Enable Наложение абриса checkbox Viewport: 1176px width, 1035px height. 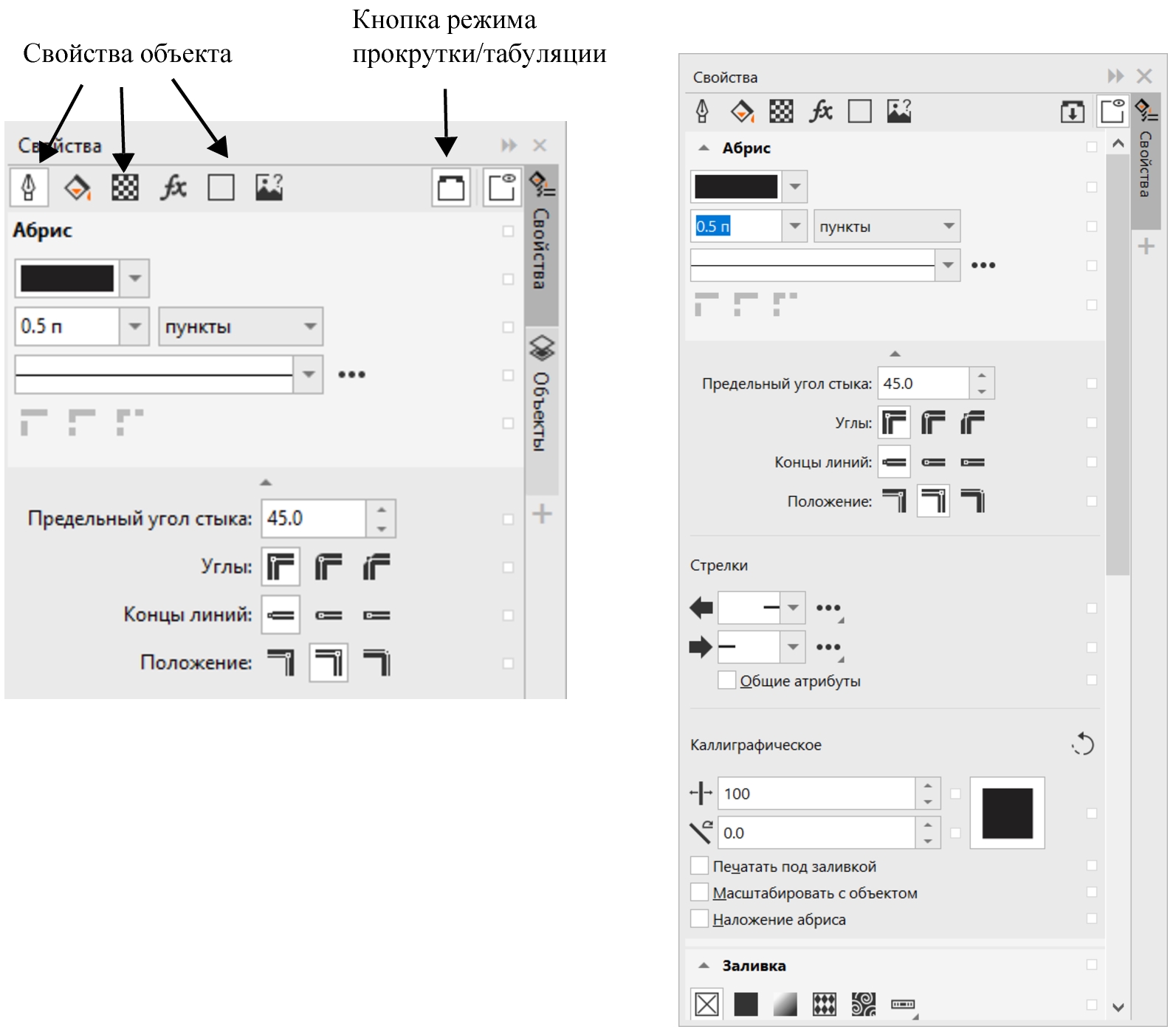point(699,918)
